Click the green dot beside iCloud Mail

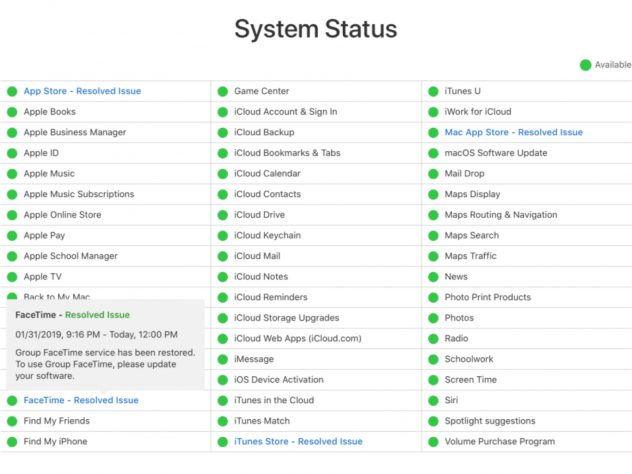tap(222, 256)
